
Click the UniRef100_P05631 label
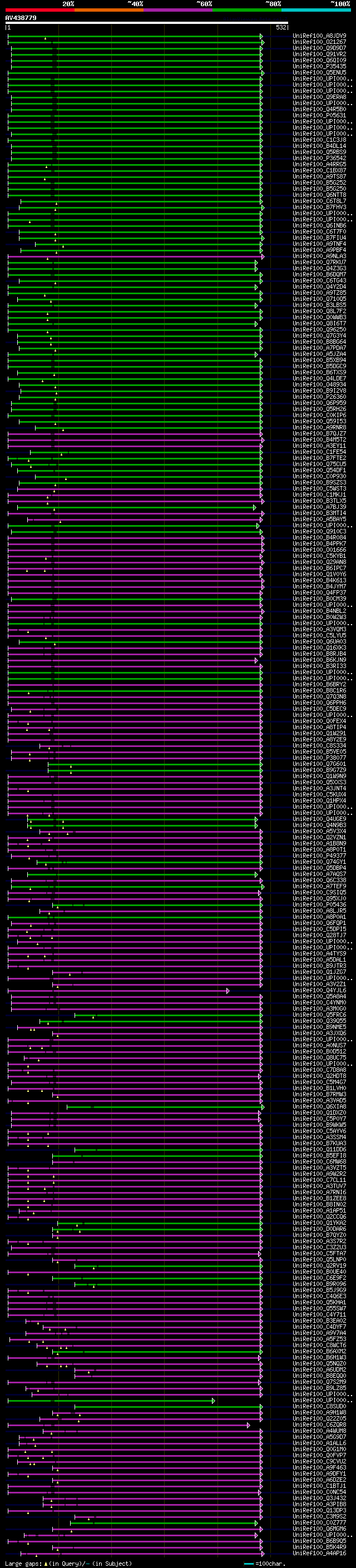tap(319, 116)
